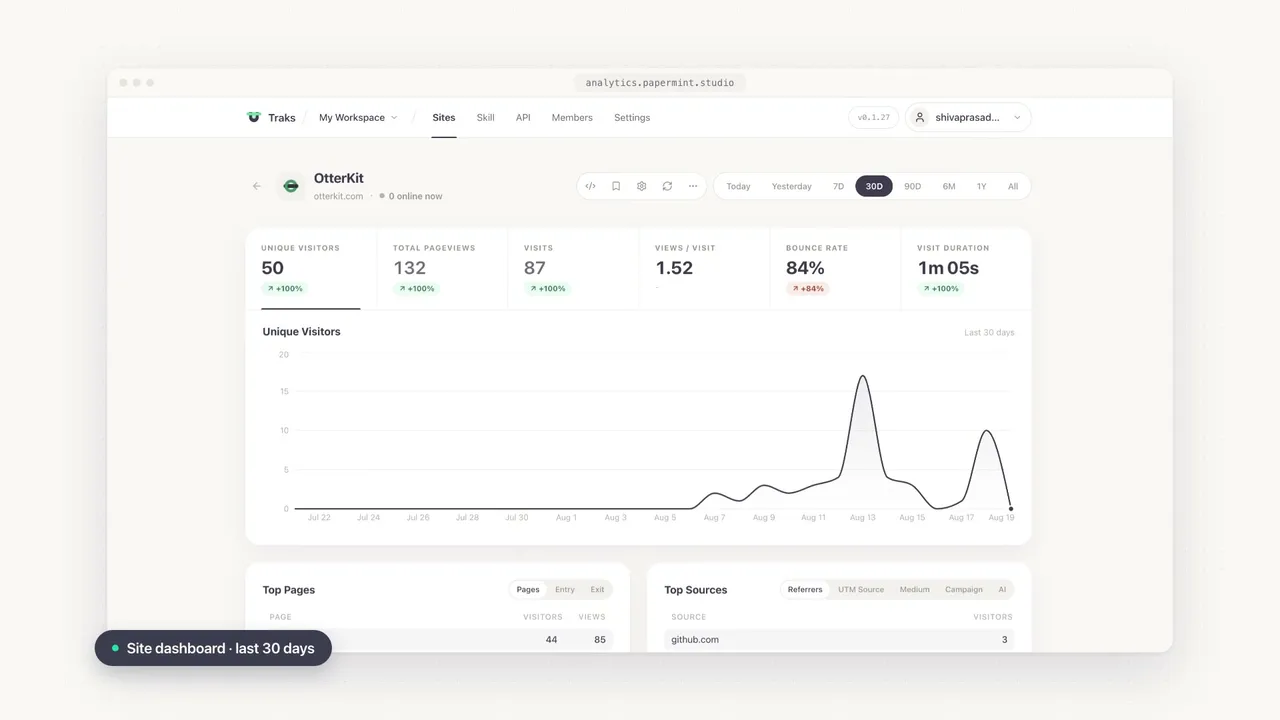The image size is (1280, 720).
Task: Select the Views / Visit metric card
Action: click(704, 269)
